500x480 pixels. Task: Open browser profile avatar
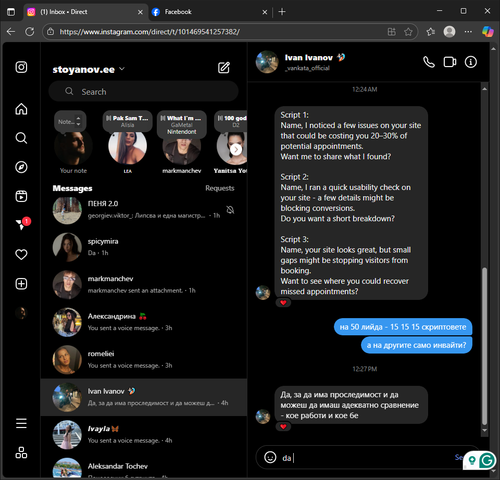[x=449, y=32]
